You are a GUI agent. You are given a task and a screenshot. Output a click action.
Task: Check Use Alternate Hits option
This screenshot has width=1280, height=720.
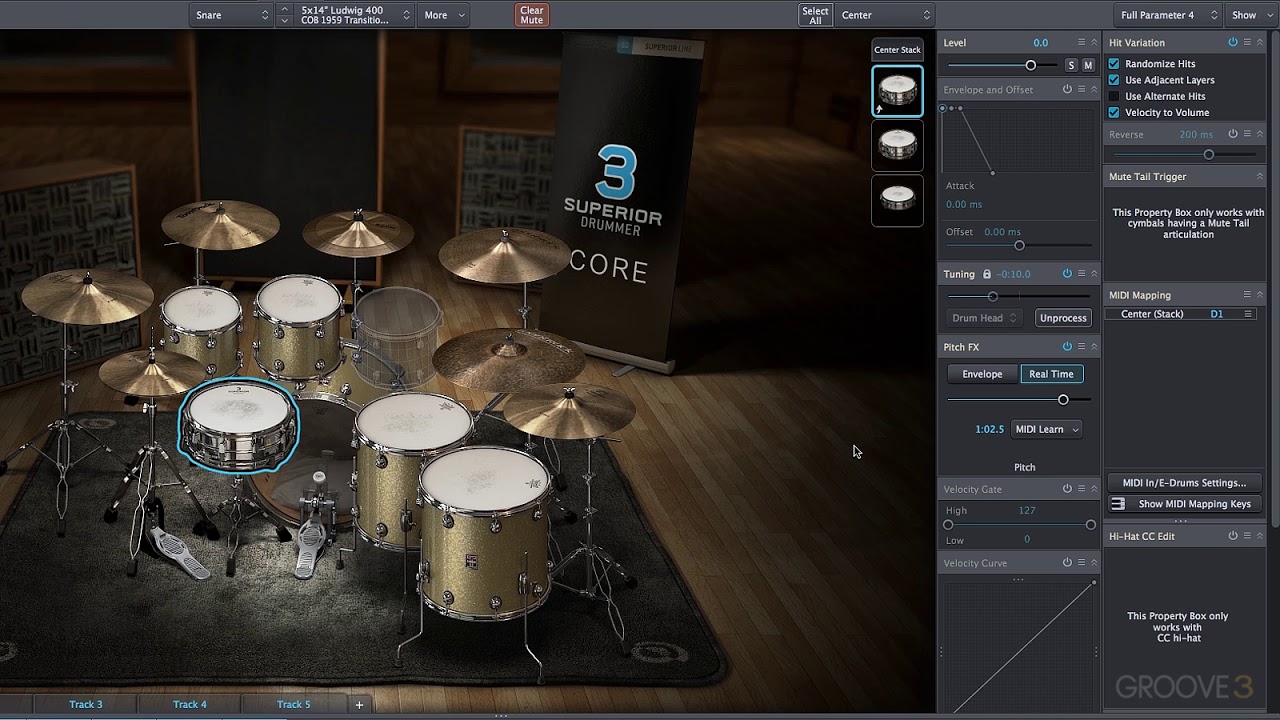click(x=1114, y=96)
